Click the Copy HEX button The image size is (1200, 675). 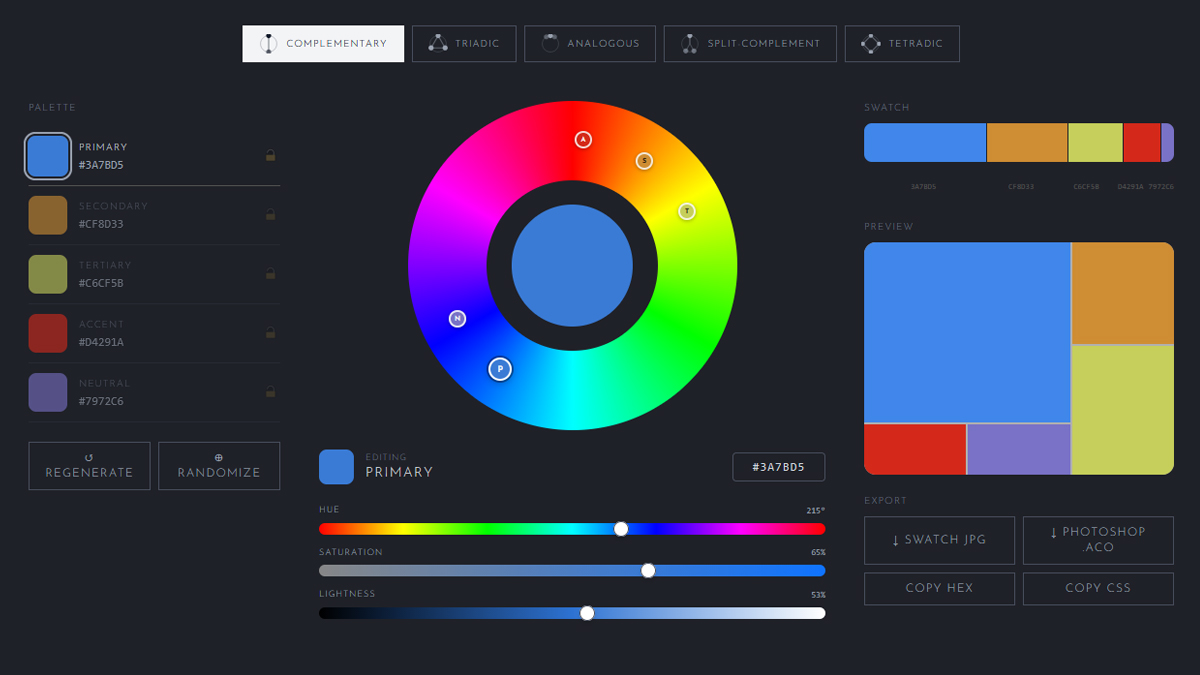click(939, 588)
